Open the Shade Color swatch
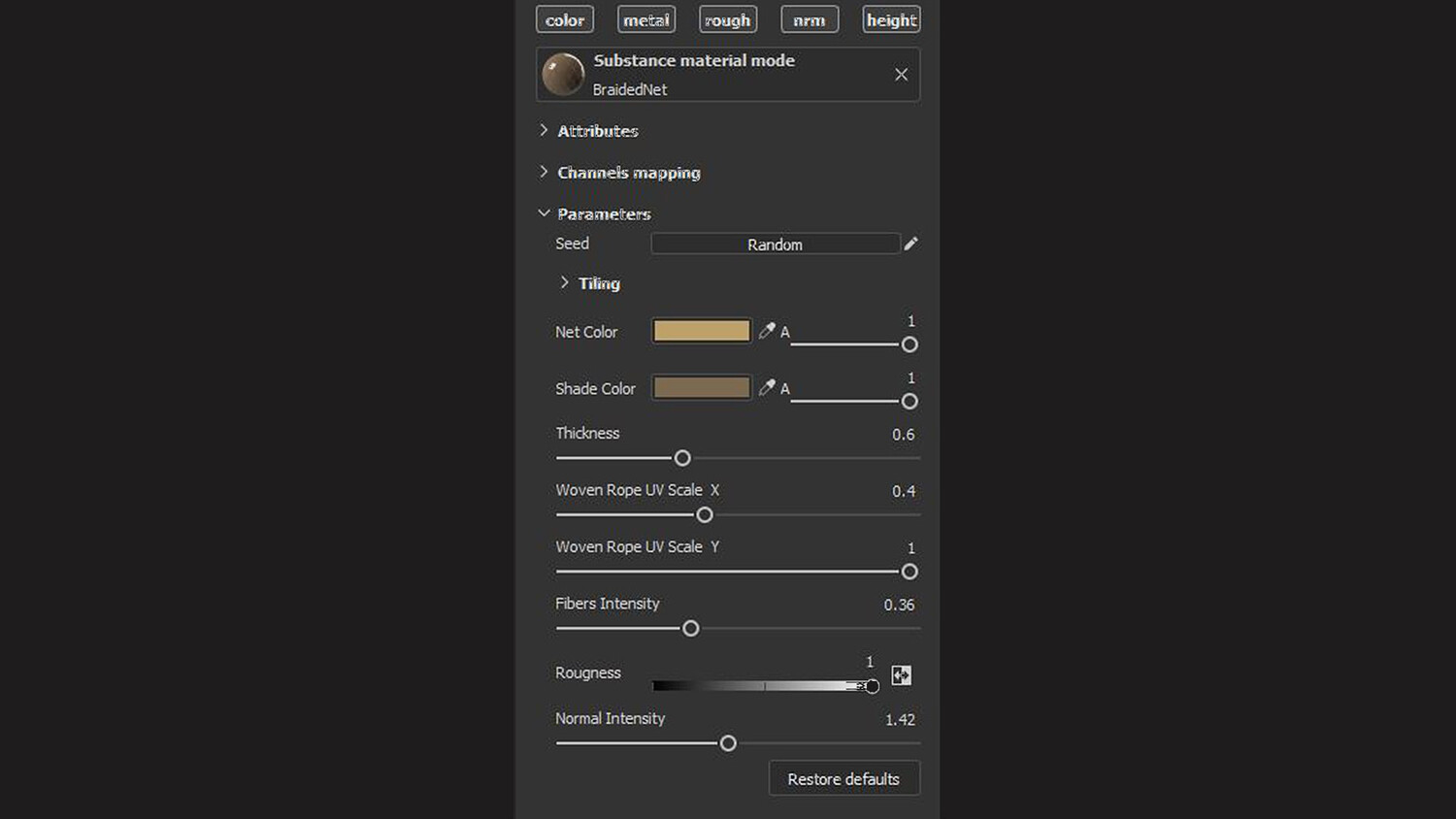The width and height of the screenshot is (1456, 819). point(701,388)
